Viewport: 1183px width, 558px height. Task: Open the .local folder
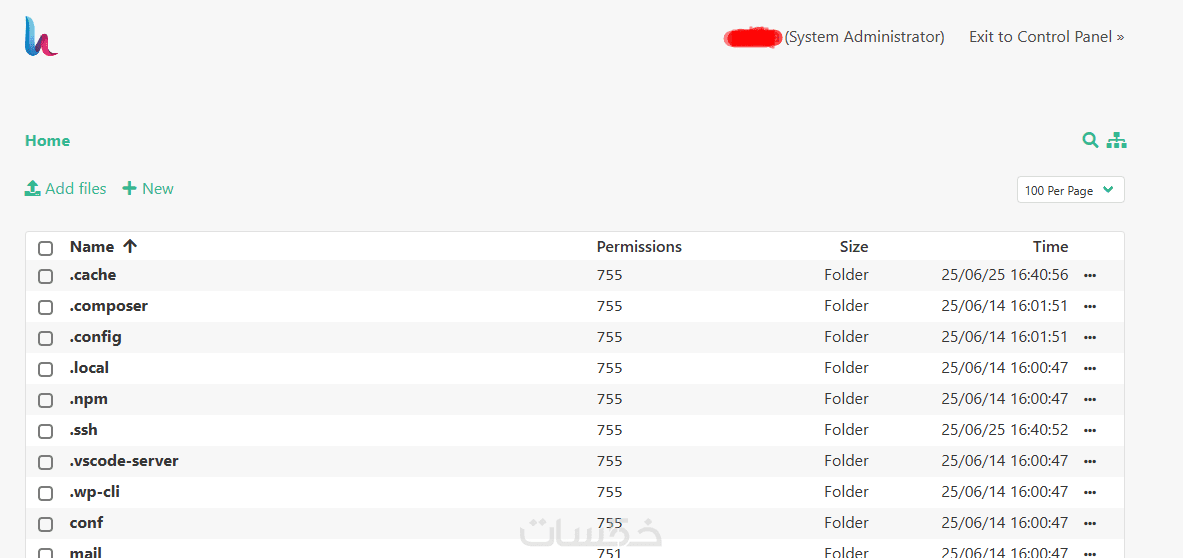coord(89,368)
